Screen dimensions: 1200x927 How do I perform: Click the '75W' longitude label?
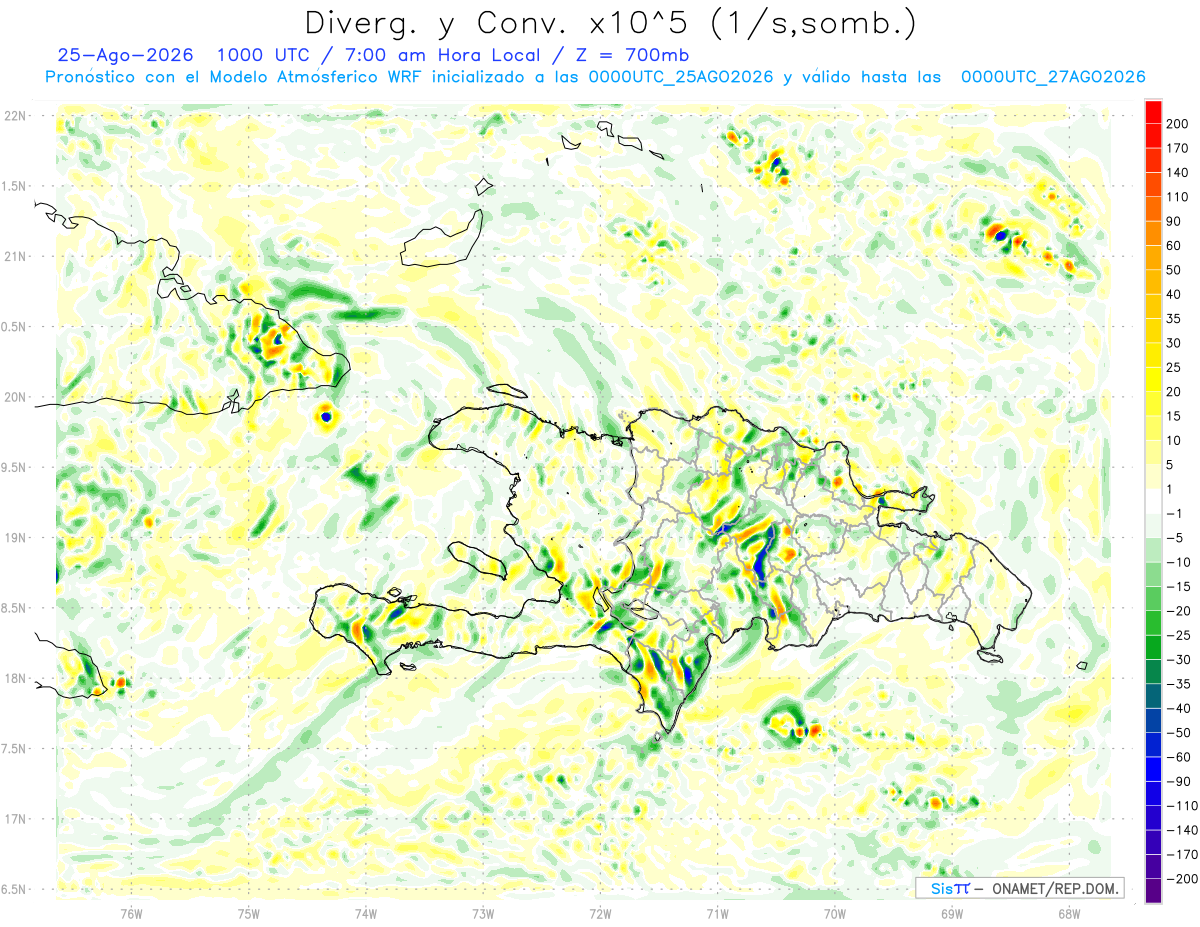[249, 913]
